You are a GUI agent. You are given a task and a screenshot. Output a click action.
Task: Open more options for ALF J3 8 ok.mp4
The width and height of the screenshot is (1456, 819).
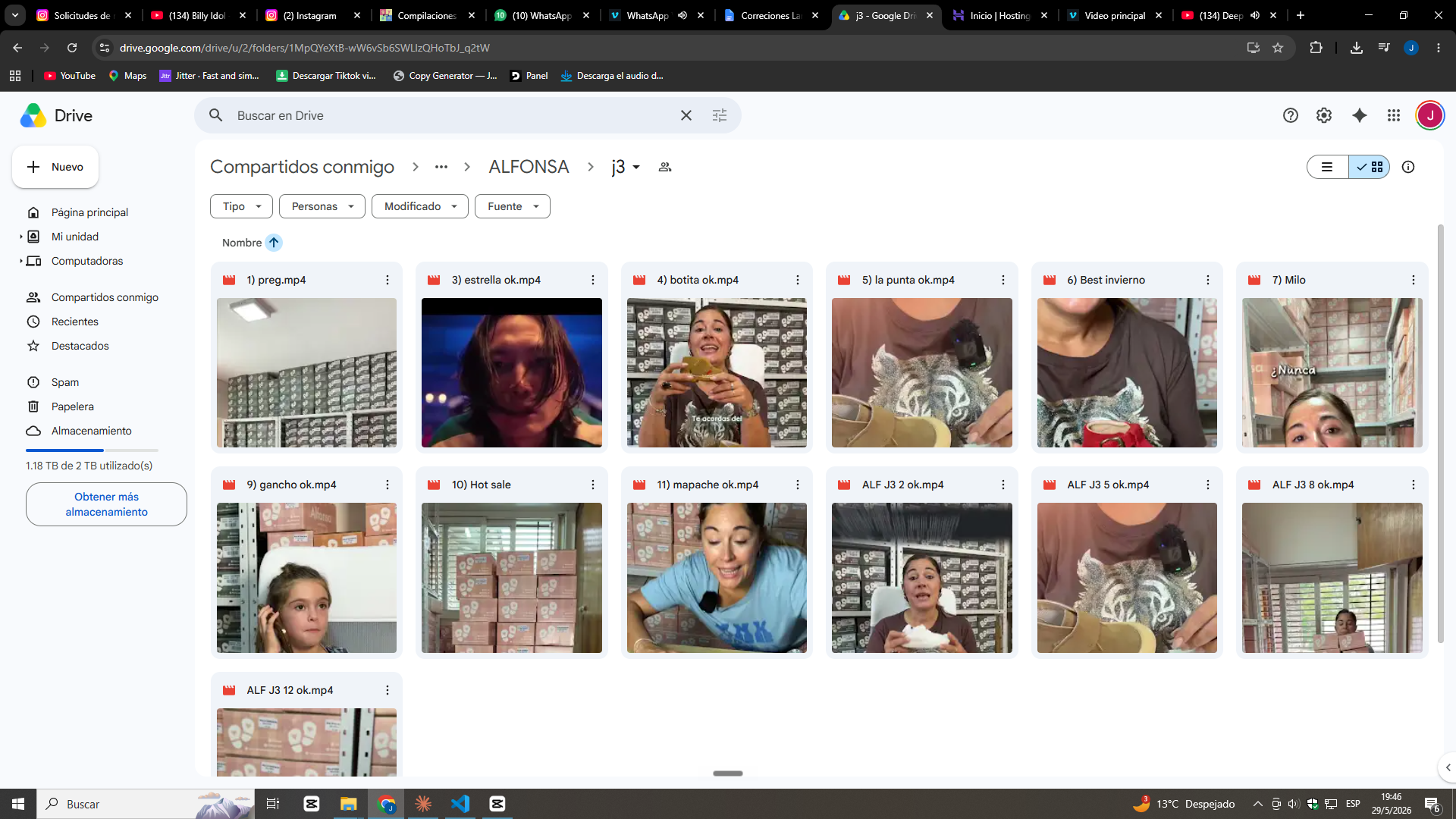pyautogui.click(x=1414, y=485)
